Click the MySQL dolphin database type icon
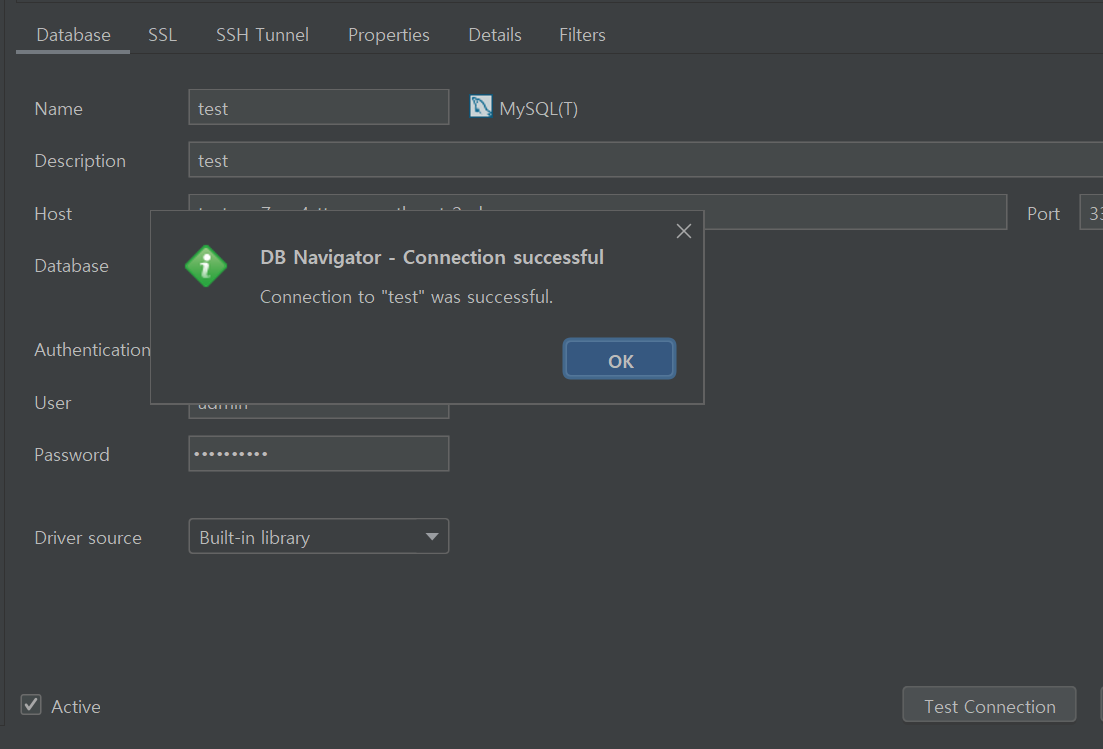The image size is (1103, 749). tap(480, 107)
